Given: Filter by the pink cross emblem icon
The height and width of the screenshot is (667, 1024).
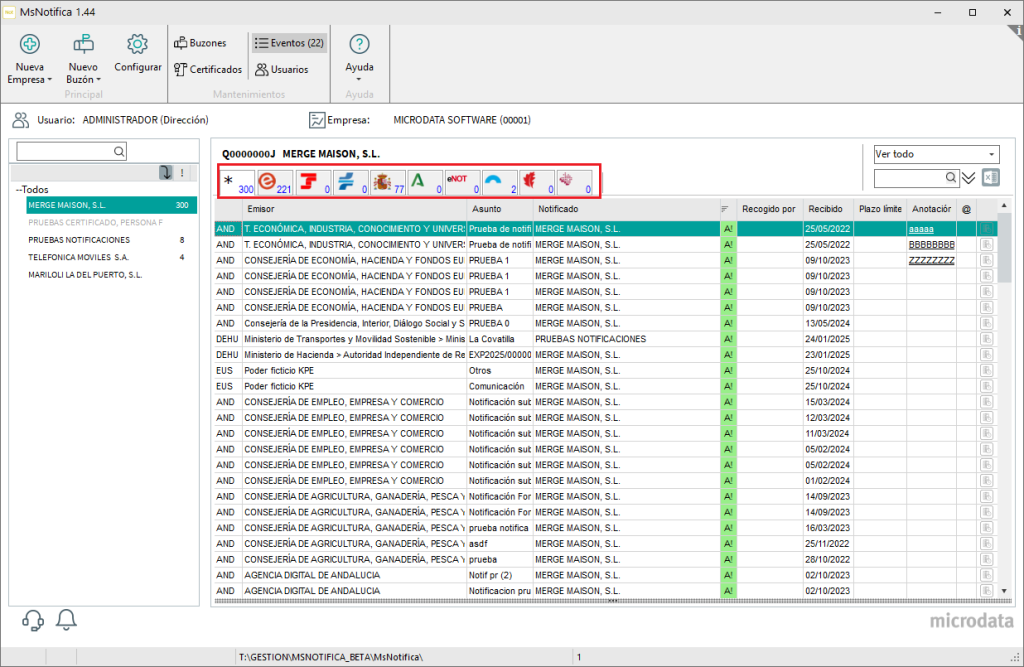Looking at the screenshot, I should click(575, 182).
